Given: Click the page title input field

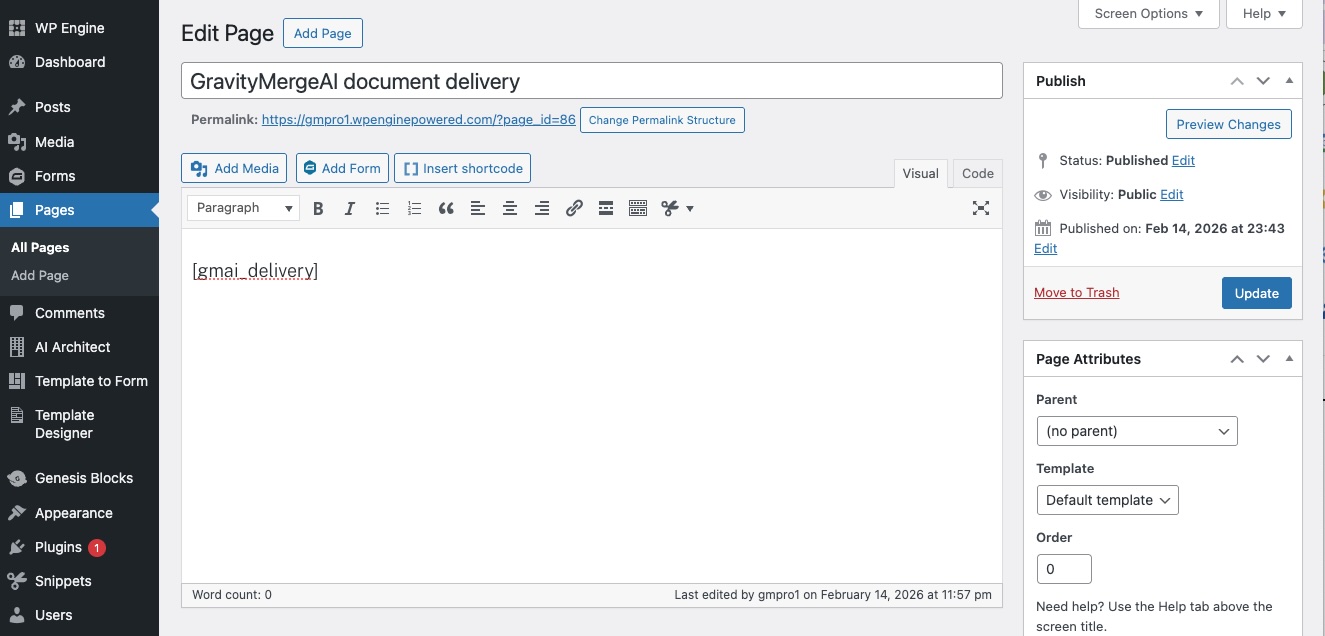Looking at the screenshot, I should [x=591, y=81].
